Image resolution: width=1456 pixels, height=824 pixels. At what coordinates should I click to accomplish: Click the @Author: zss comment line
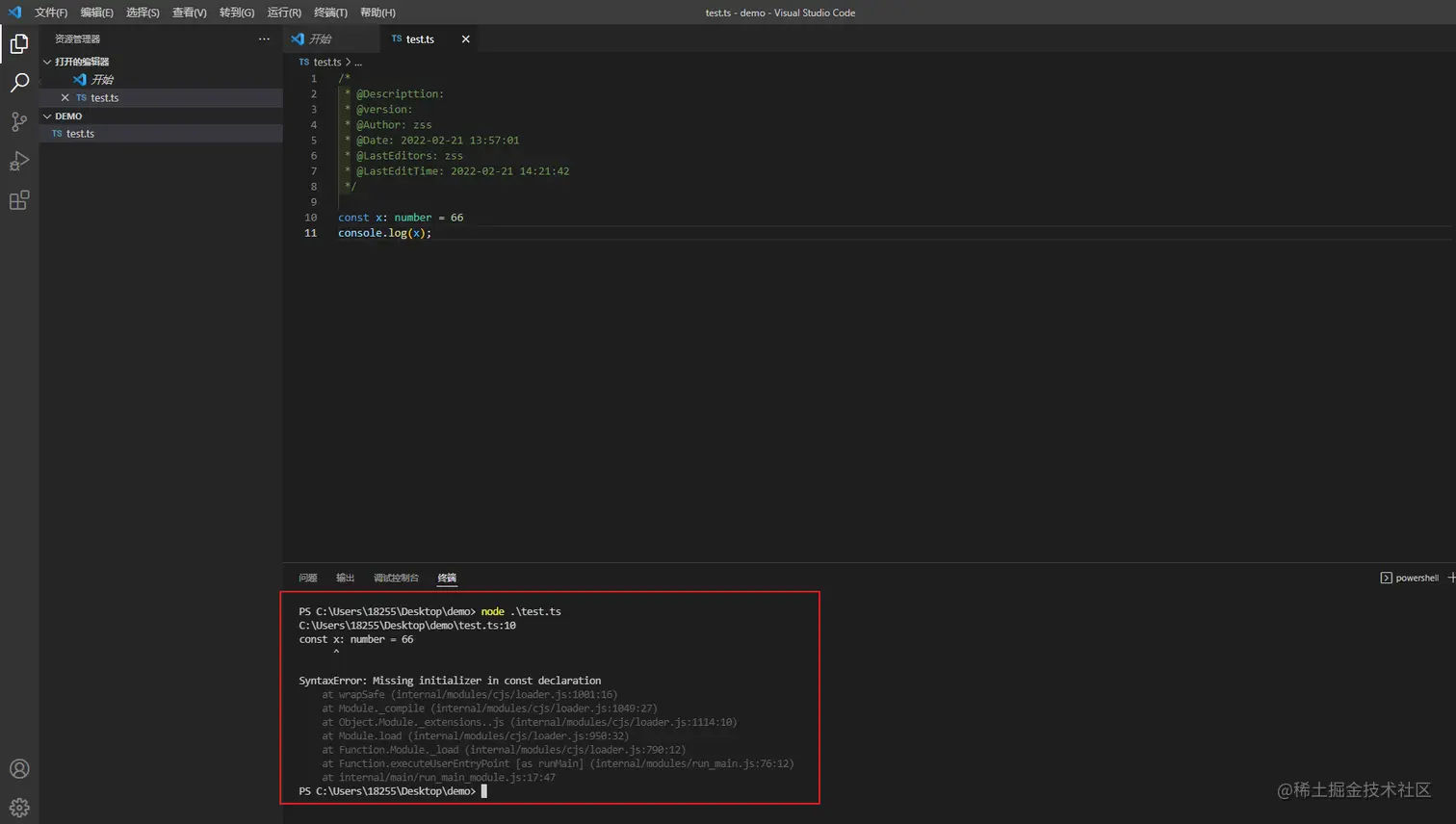click(388, 125)
